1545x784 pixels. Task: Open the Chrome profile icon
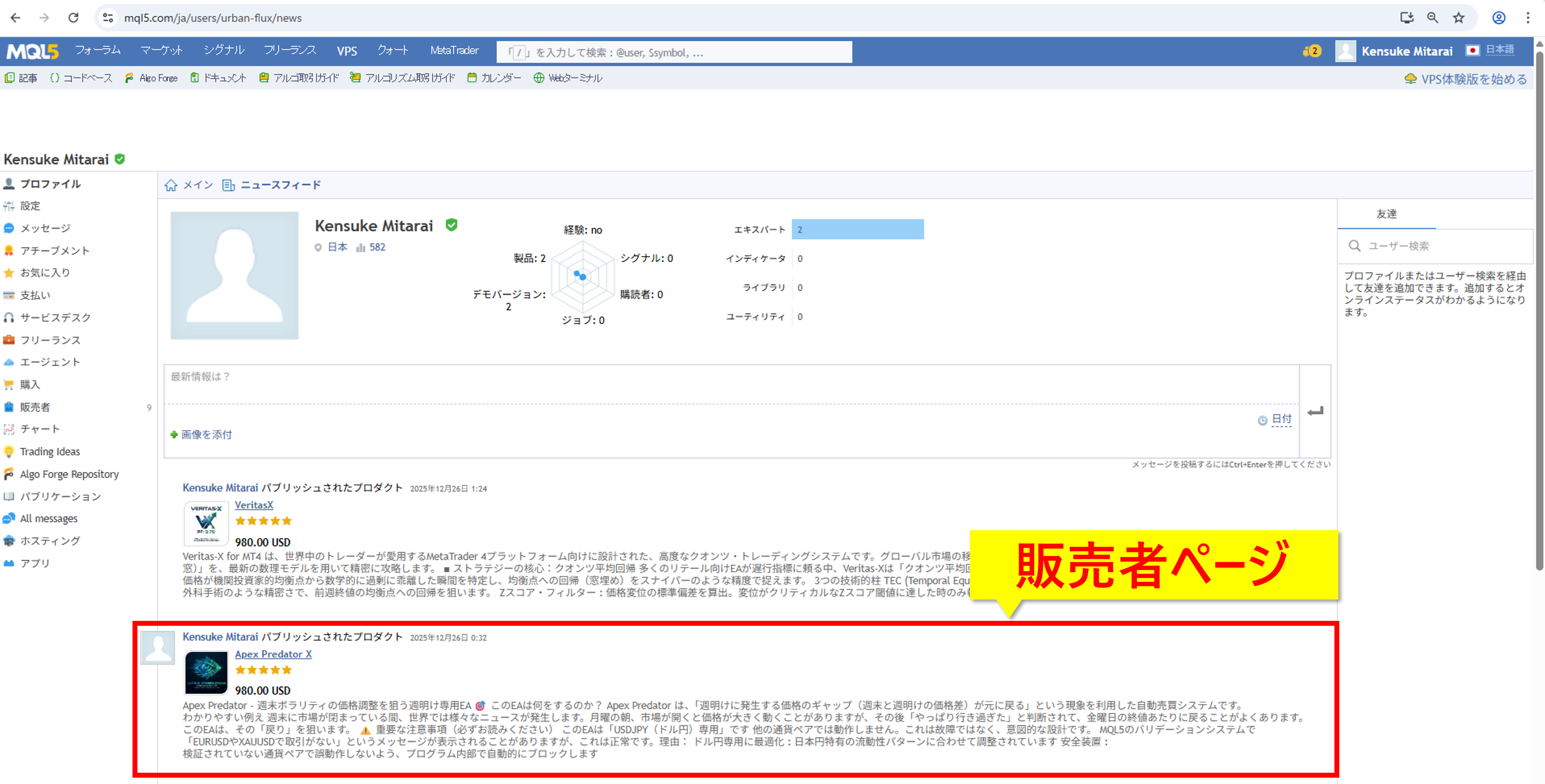pos(1498,18)
